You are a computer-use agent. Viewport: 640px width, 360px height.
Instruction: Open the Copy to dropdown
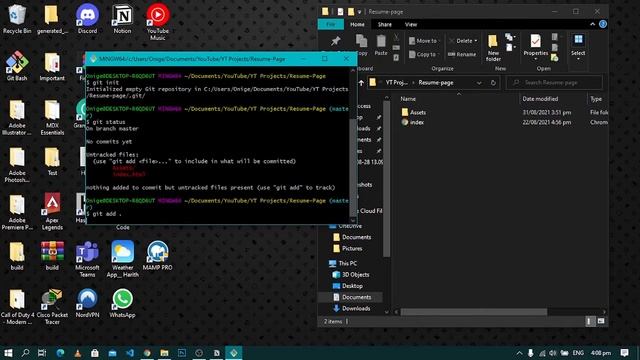[x=424, y=54]
